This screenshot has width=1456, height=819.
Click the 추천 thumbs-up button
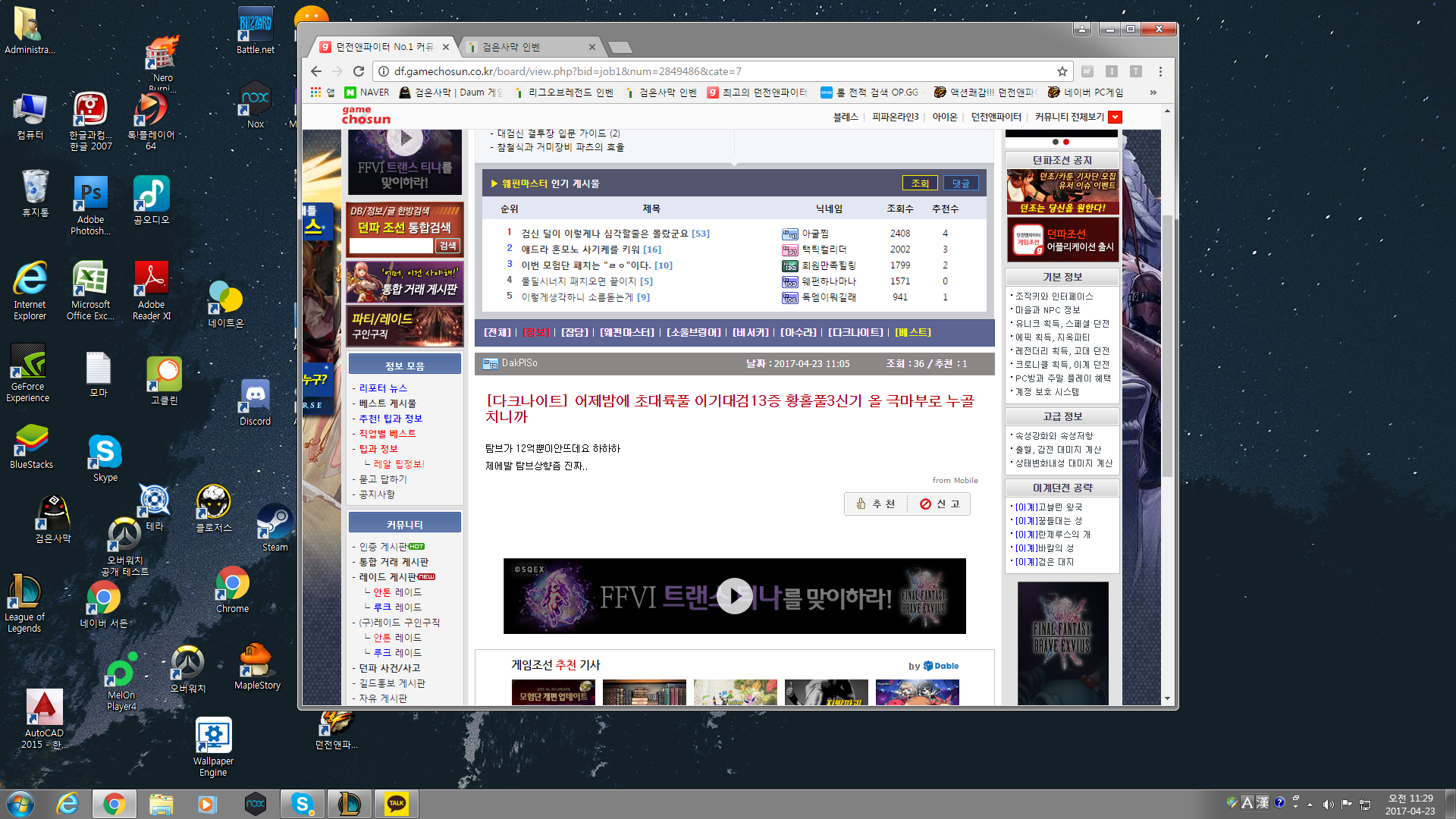876,504
